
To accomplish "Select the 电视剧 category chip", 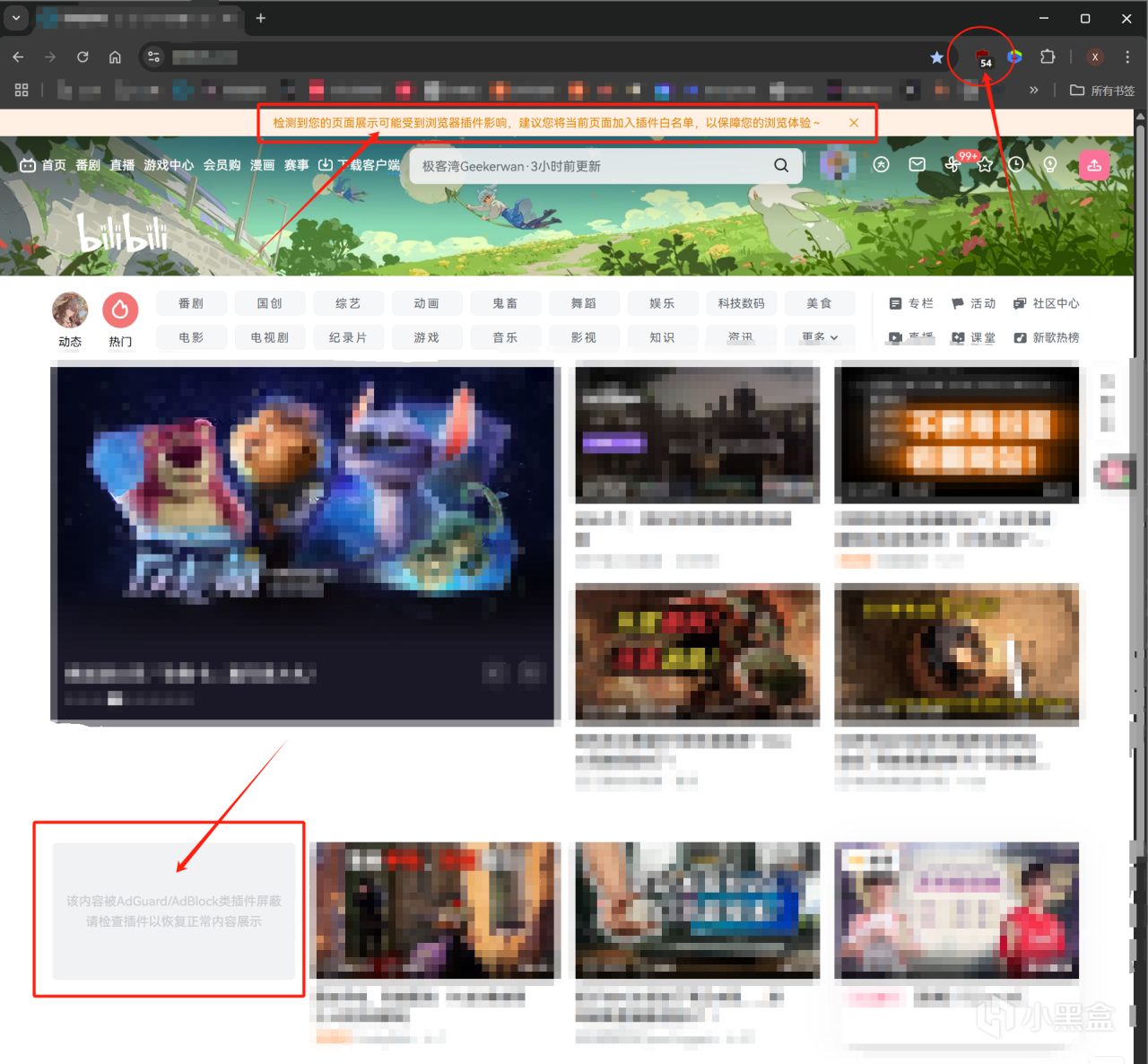I will pyautogui.click(x=269, y=337).
